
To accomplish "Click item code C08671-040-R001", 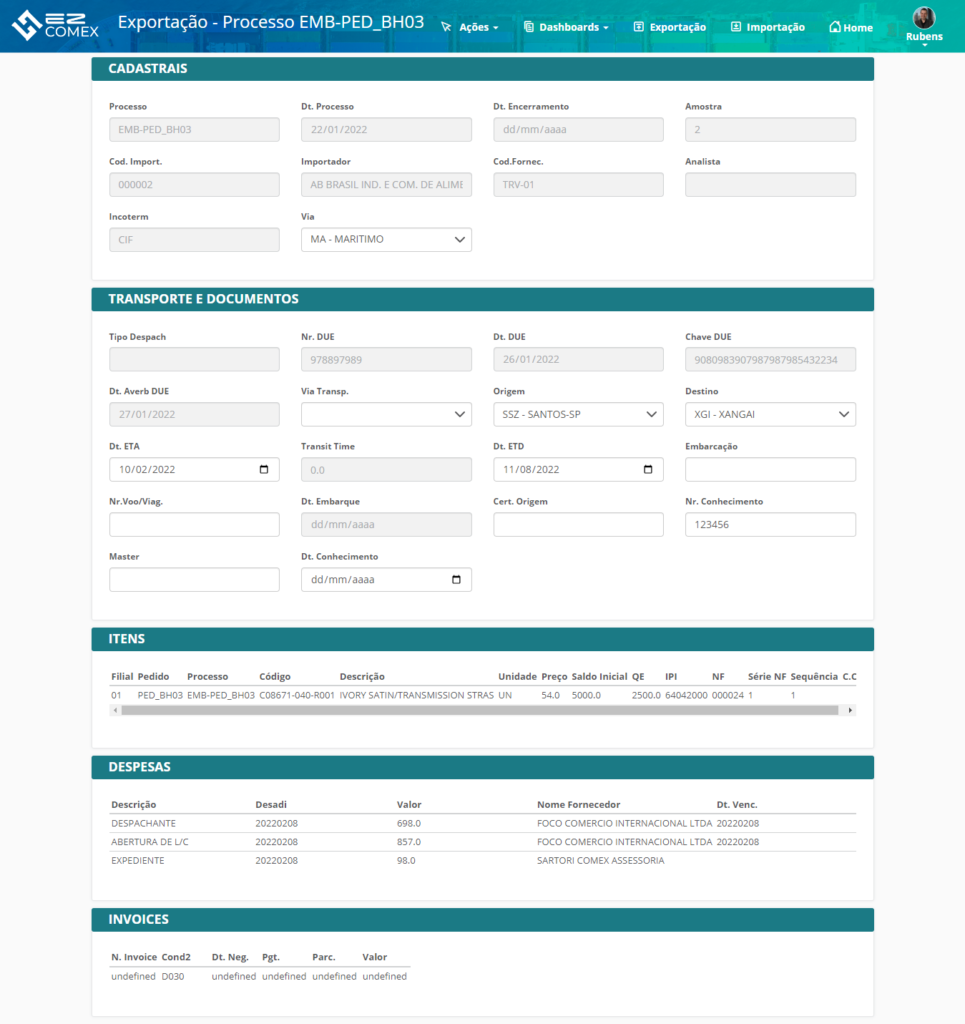I will [297, 696].
